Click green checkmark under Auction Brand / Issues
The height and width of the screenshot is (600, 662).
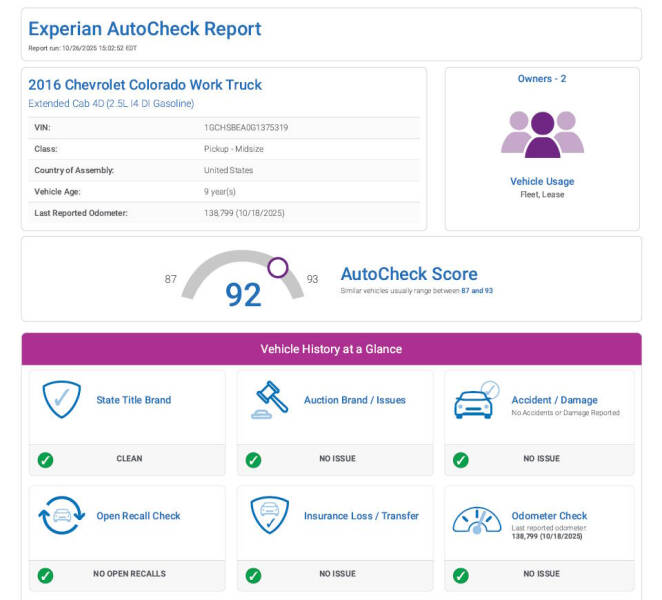(253, 459)
